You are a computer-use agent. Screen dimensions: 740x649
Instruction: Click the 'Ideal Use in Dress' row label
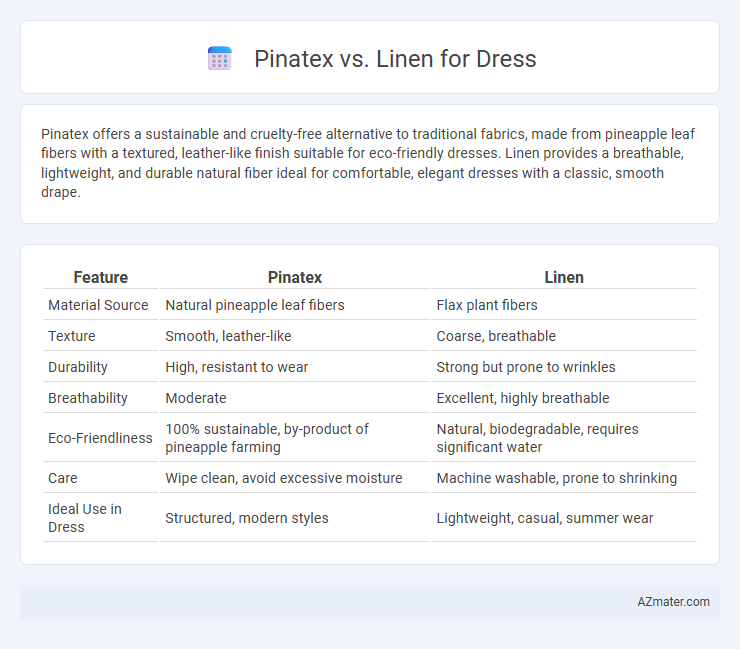tap(85, 518)
